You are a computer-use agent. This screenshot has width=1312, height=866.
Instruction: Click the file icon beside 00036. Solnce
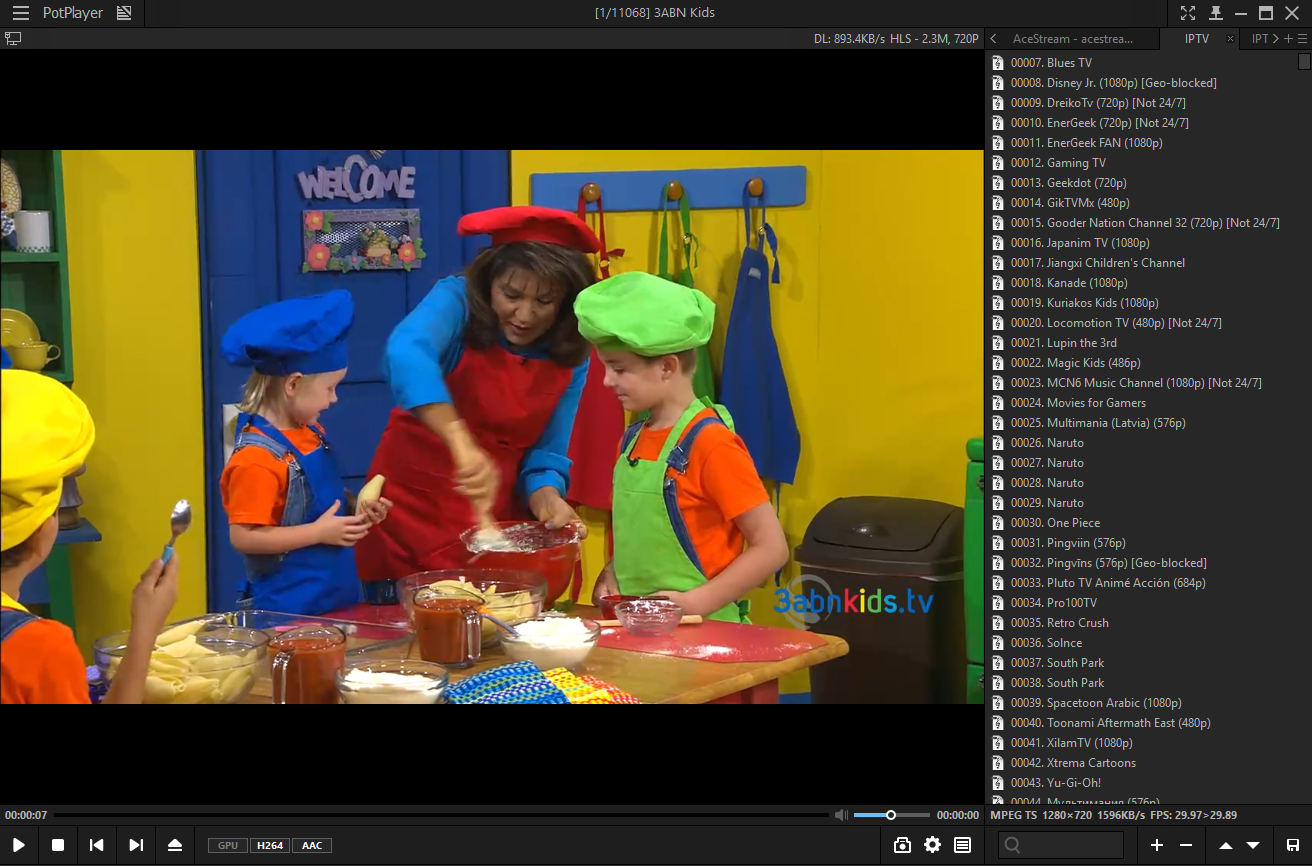[x=997, y=643]
